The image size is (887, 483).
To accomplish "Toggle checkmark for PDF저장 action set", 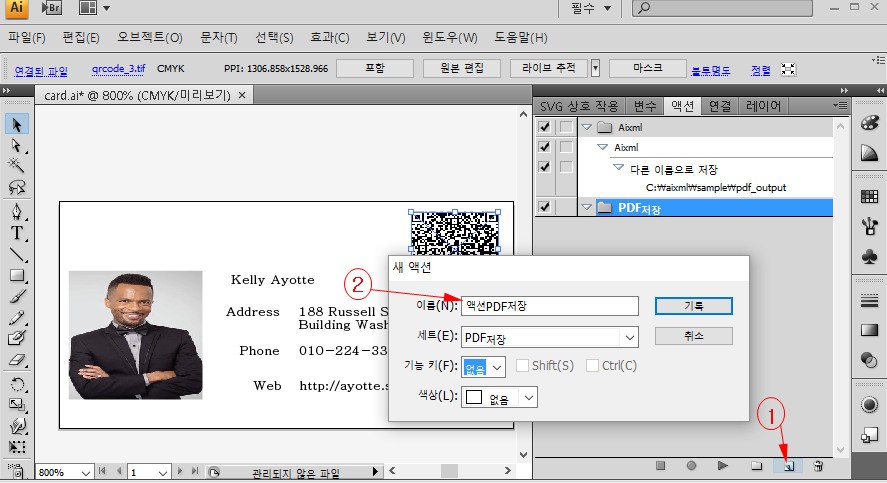I will [544, 208].
